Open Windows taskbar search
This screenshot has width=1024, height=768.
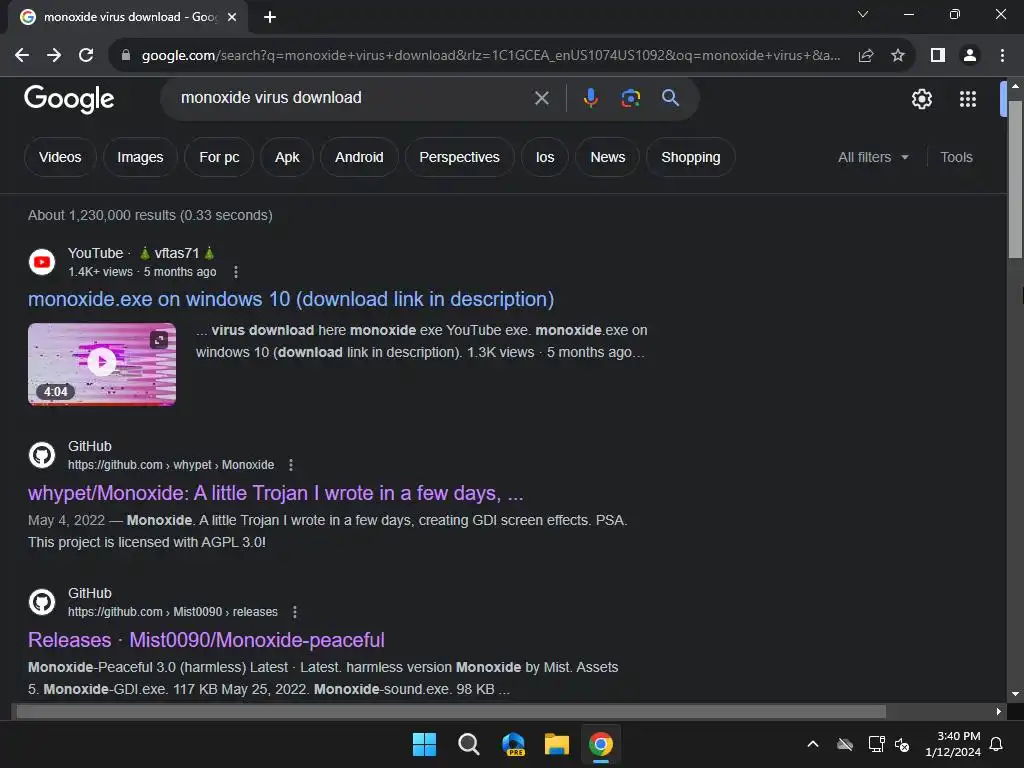(x=468, y=744)
